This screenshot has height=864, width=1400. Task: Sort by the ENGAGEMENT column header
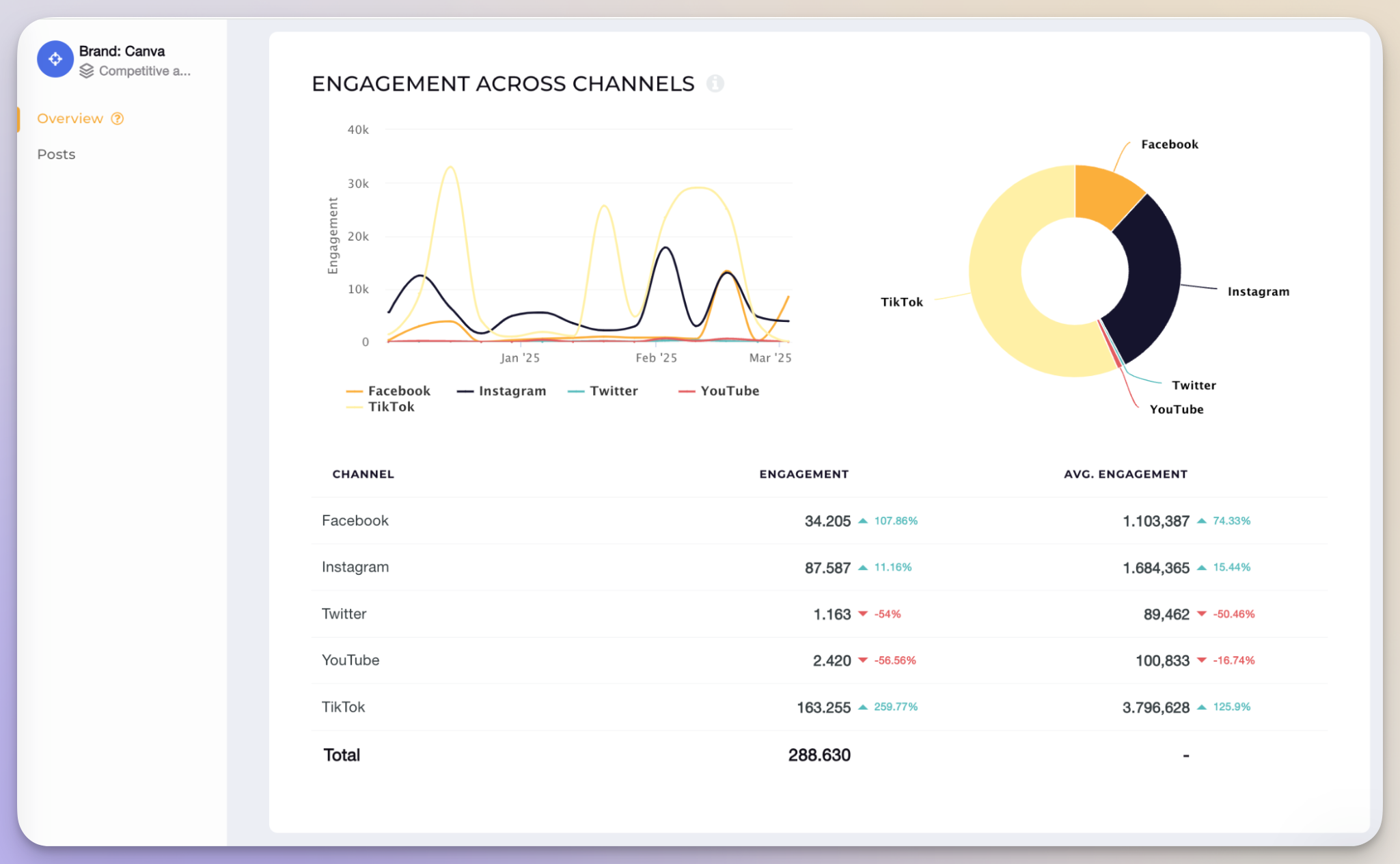pyautogui.click(x=804, y=474)
